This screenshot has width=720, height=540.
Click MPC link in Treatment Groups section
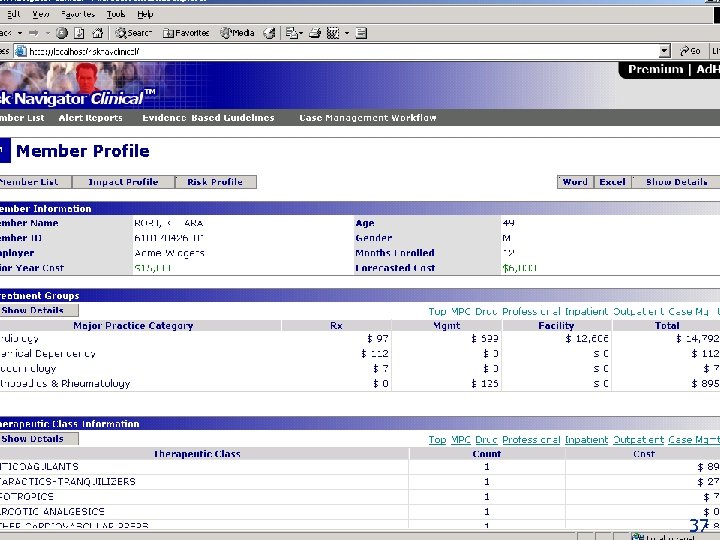click(x=461, y=312)
